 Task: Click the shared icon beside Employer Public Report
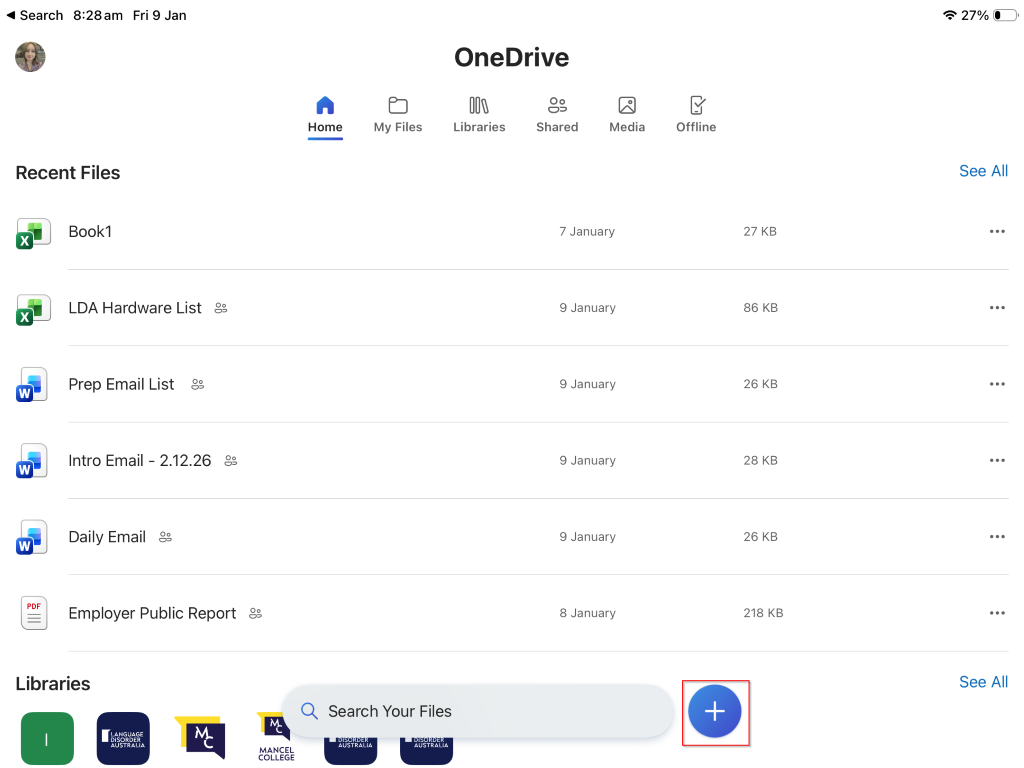click(x=255, y=614)
